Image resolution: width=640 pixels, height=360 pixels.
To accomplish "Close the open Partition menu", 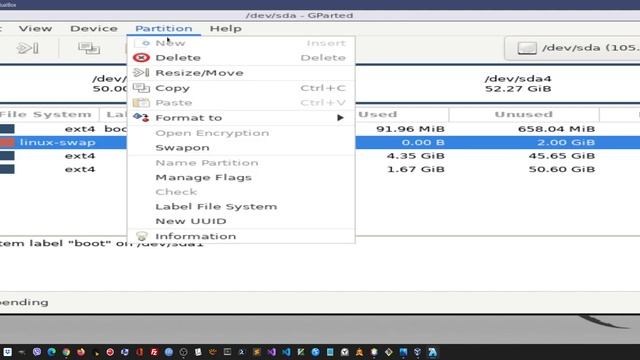I will point(164,29).
